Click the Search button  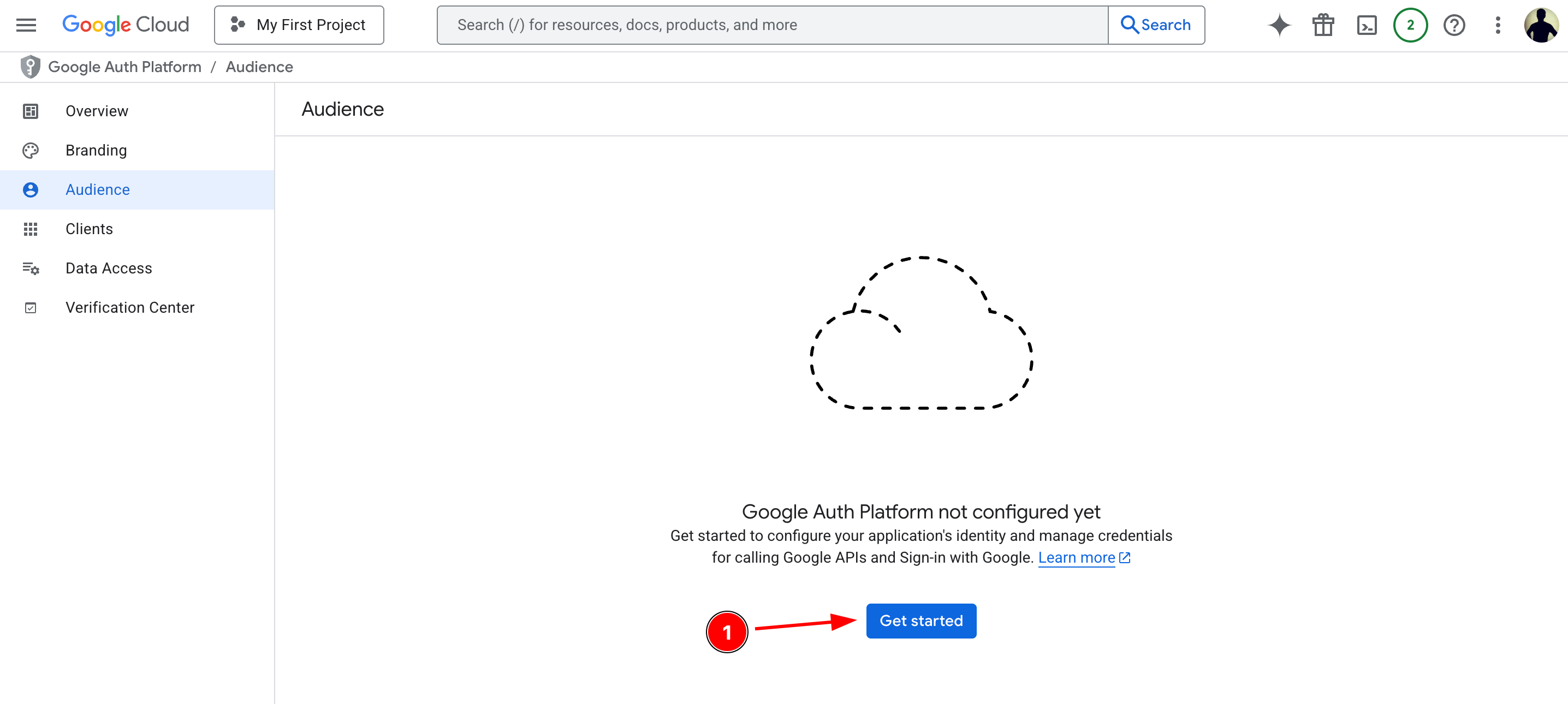pyautogui.click(x=1156, y=25)
